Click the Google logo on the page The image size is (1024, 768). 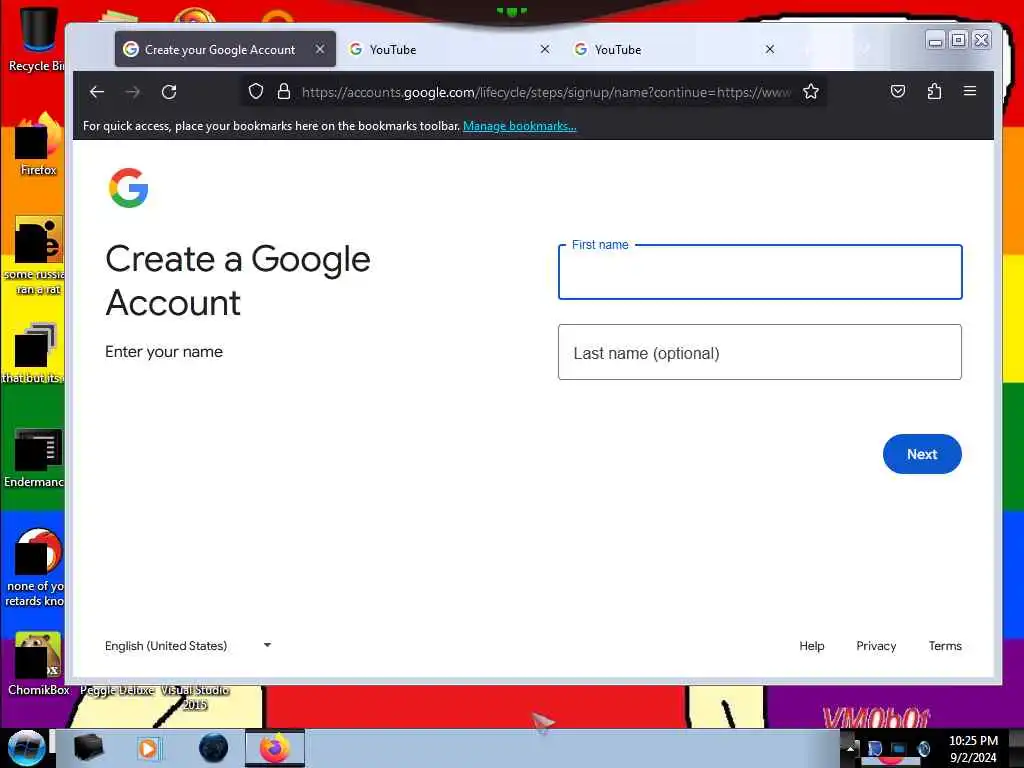pyautogui.click(x=129, y=188)
